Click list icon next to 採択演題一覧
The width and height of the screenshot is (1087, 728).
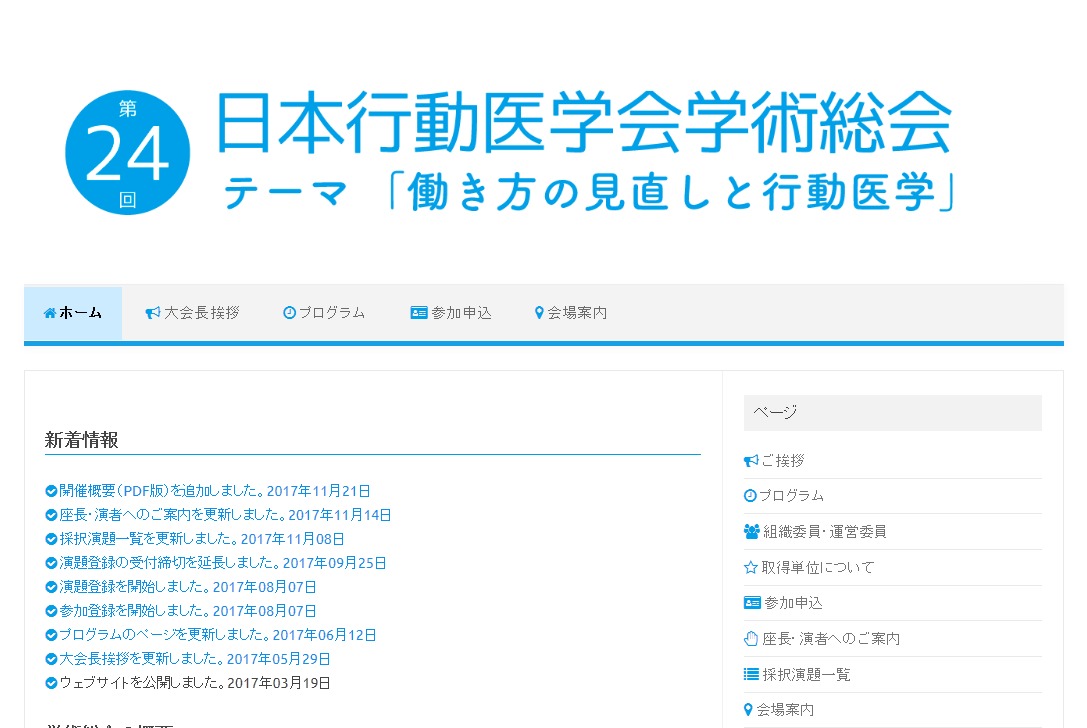pyautogui.click(x=751, y=674)
